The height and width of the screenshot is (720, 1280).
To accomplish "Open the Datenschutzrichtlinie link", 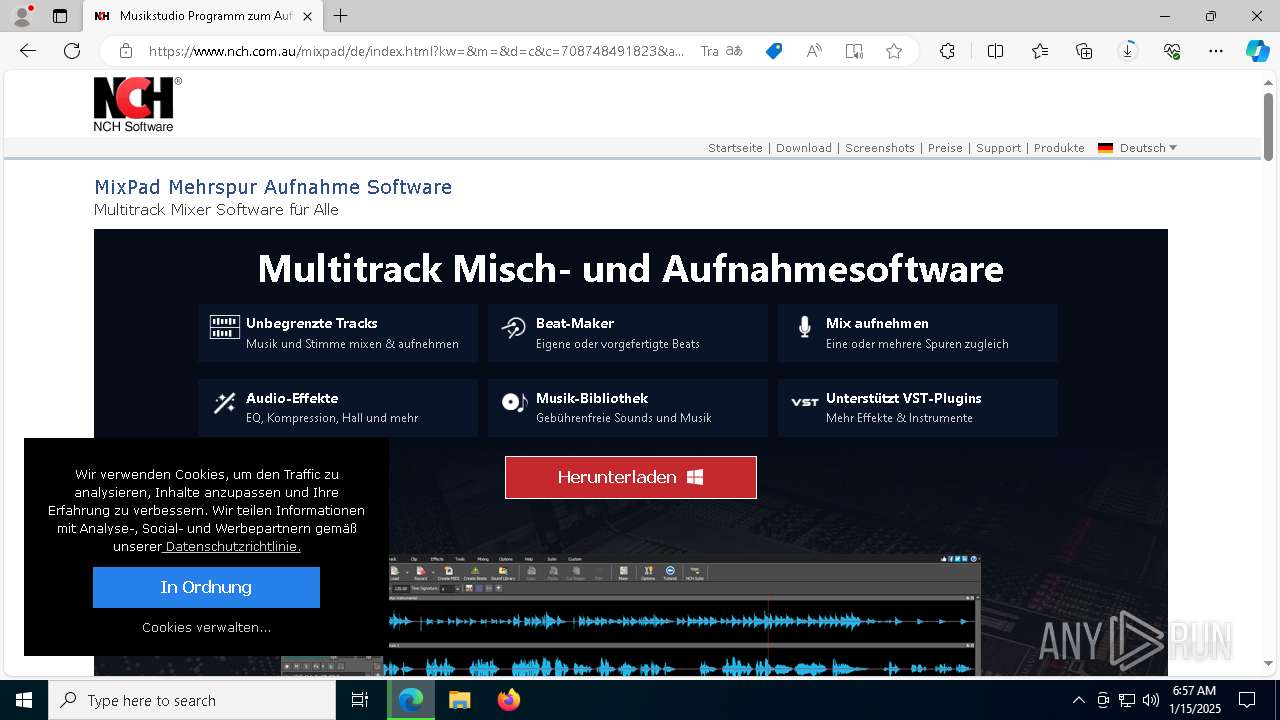I will click(x=232, y=547).
